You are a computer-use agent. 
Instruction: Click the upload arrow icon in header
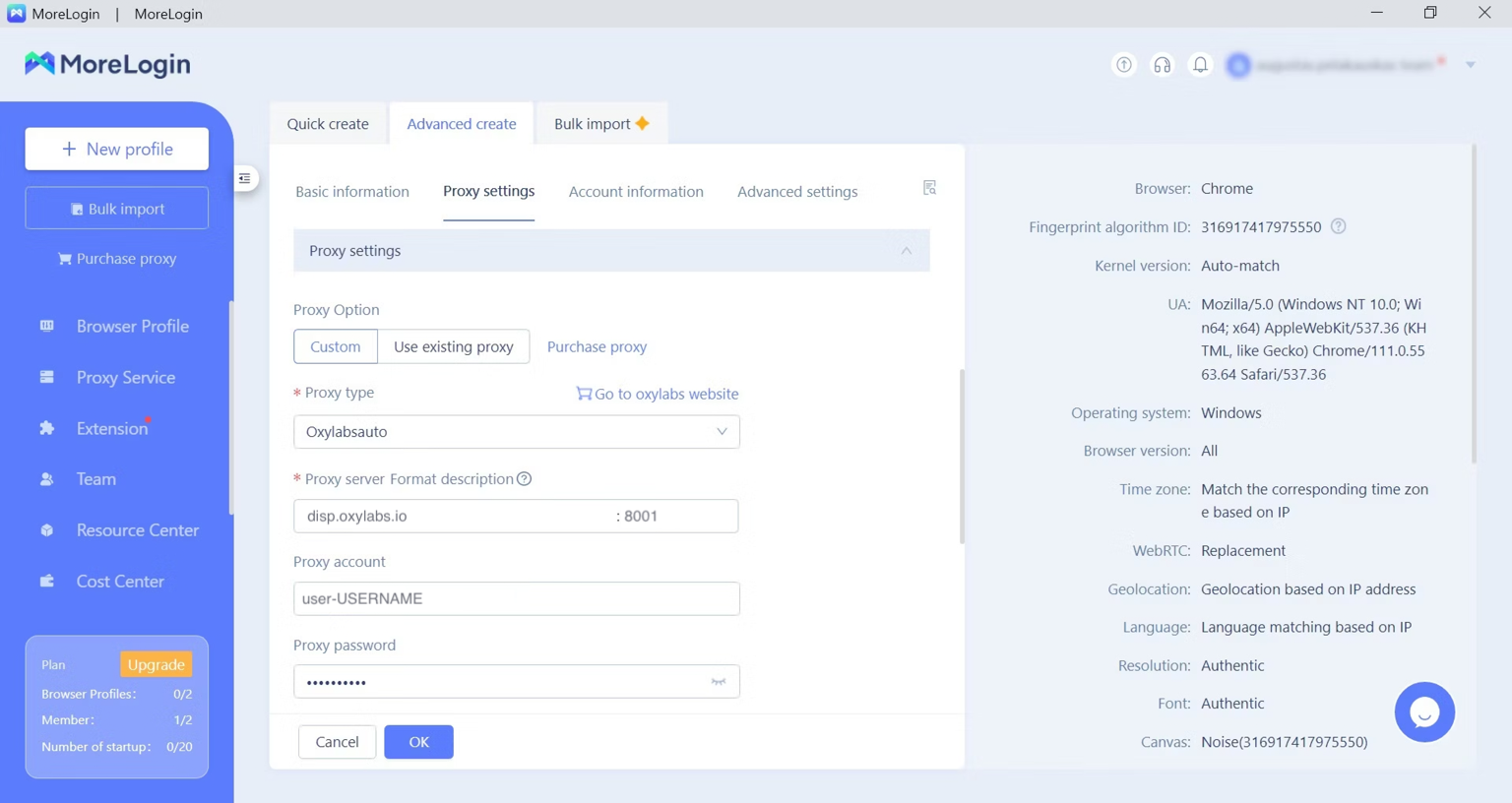(x=1123, y=65)
